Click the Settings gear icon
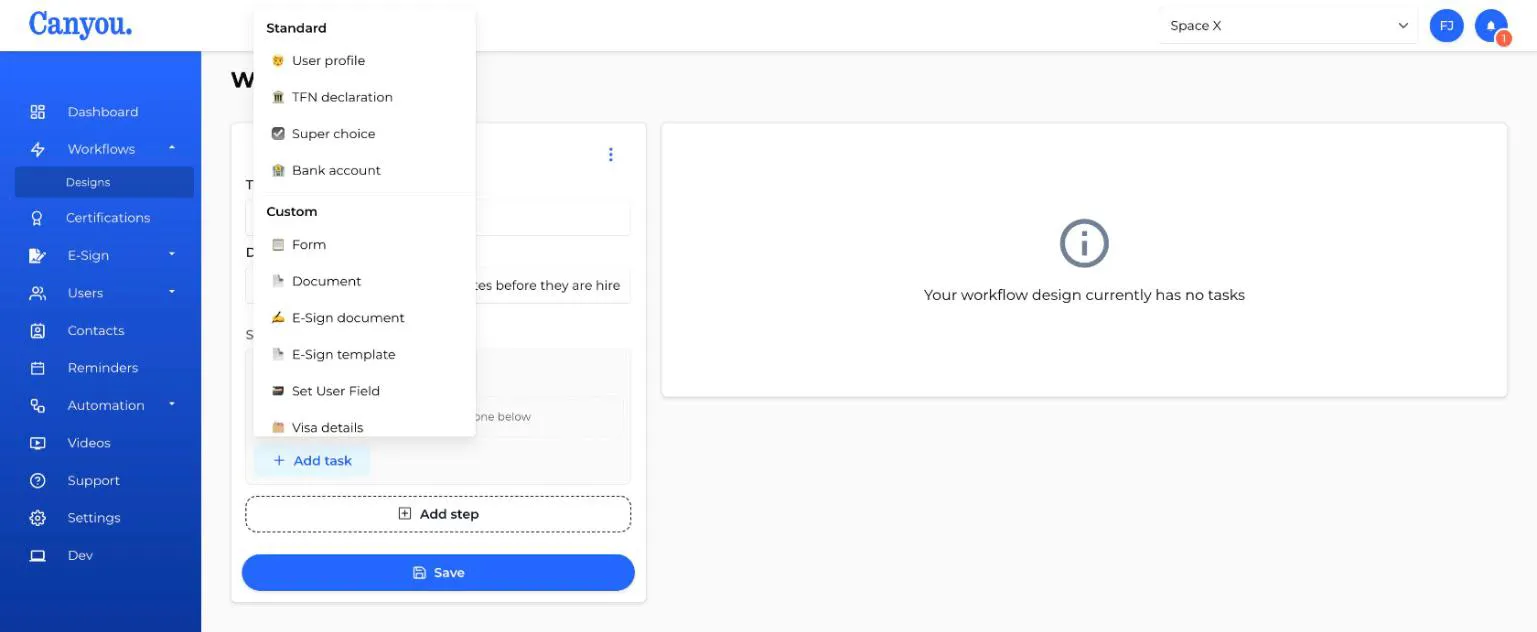 click(38, 518)
